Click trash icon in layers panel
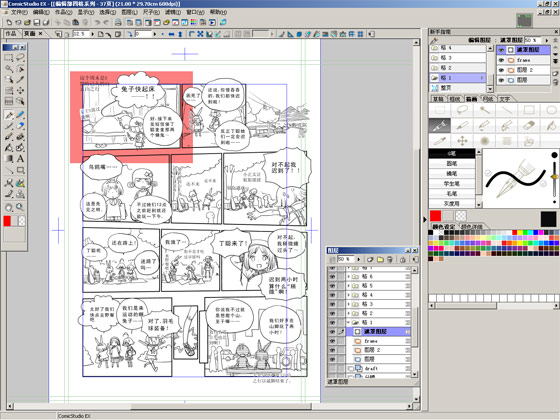560x420 pixels. pos(390,259)
